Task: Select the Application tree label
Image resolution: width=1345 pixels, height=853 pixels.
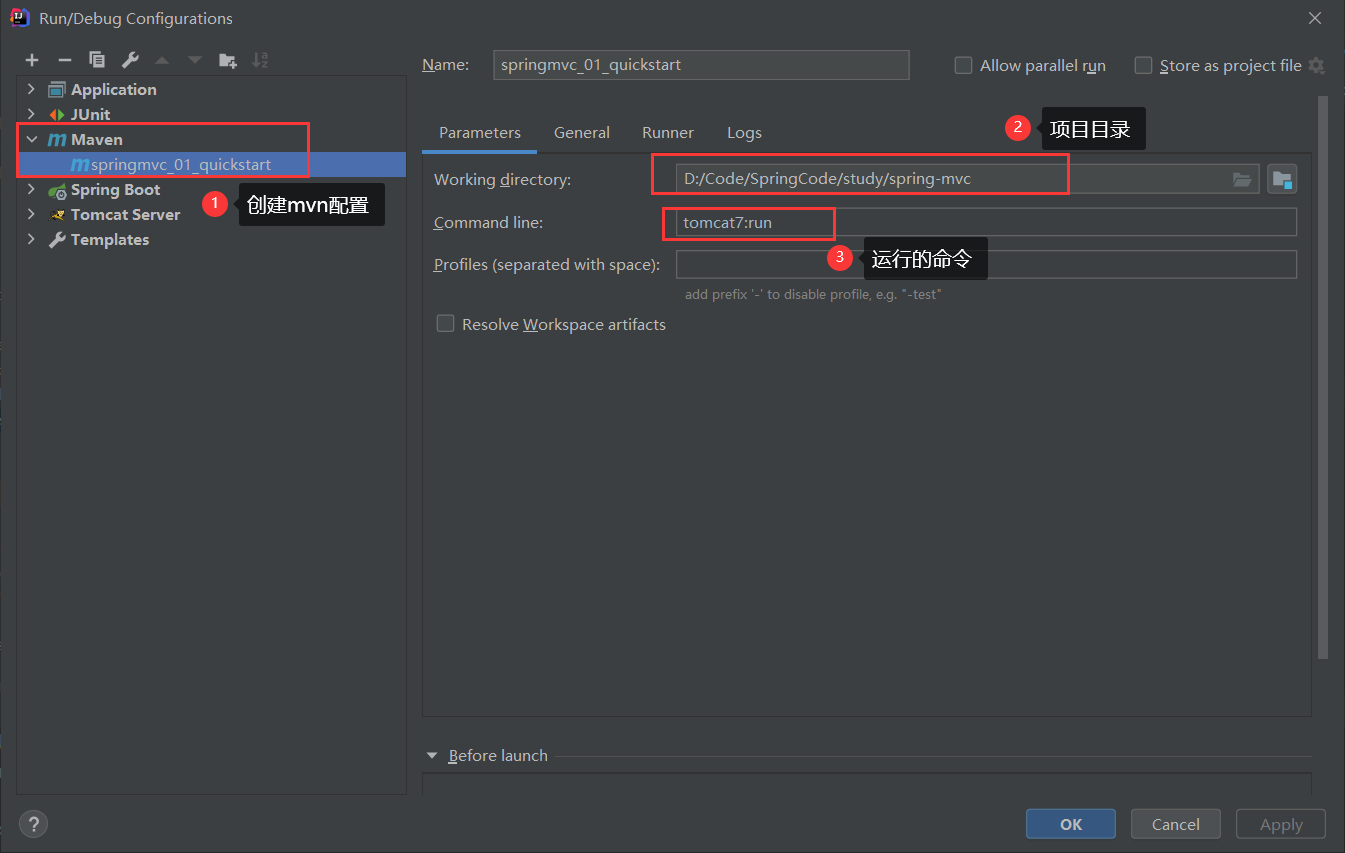Action: click(114, 89)
